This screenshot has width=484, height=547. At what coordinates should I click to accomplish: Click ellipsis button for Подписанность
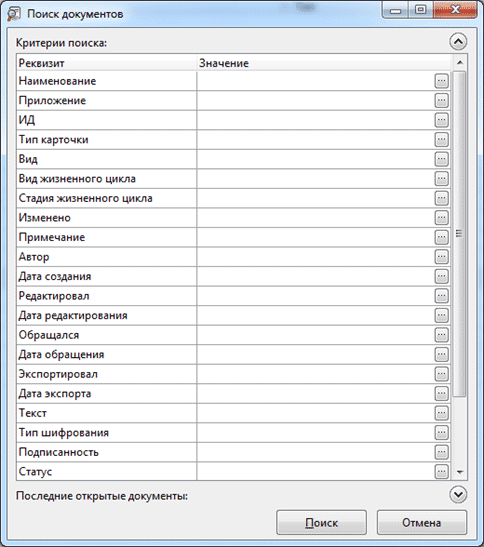[441, 452]
